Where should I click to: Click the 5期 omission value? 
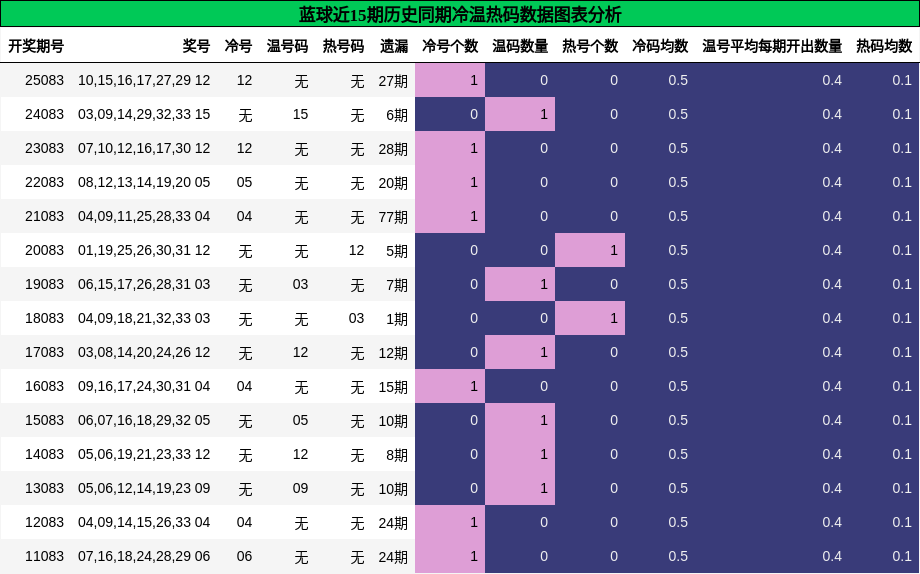click(x=397, y=251)
